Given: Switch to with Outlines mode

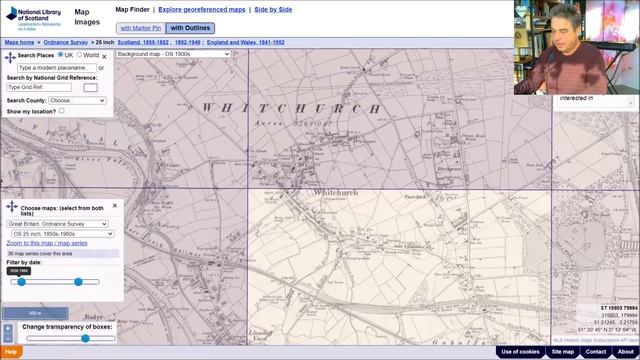Looking at the screenshot, I should 190,28.
